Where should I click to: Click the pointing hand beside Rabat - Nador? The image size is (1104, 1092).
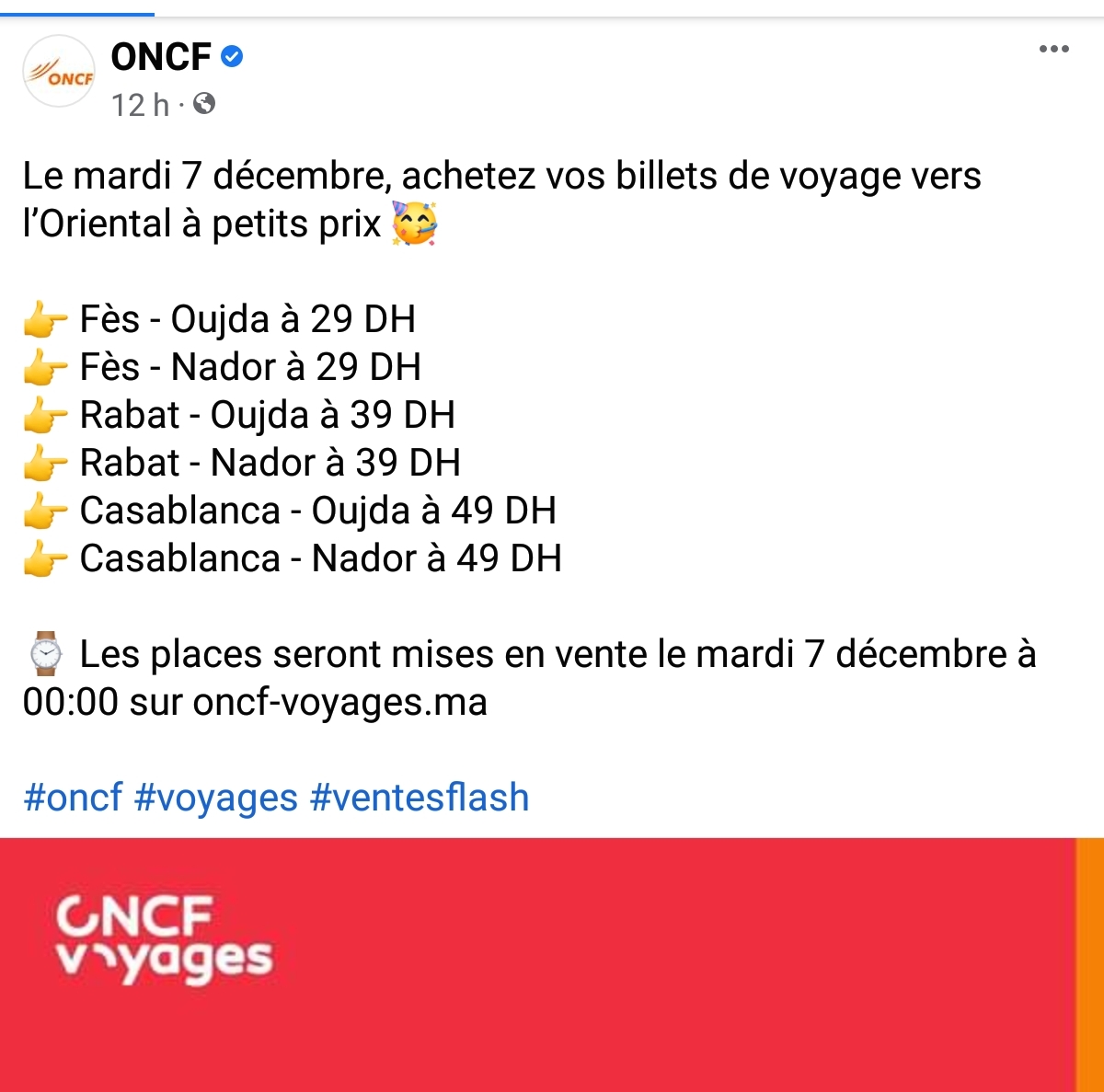click(x=45, y=465)
